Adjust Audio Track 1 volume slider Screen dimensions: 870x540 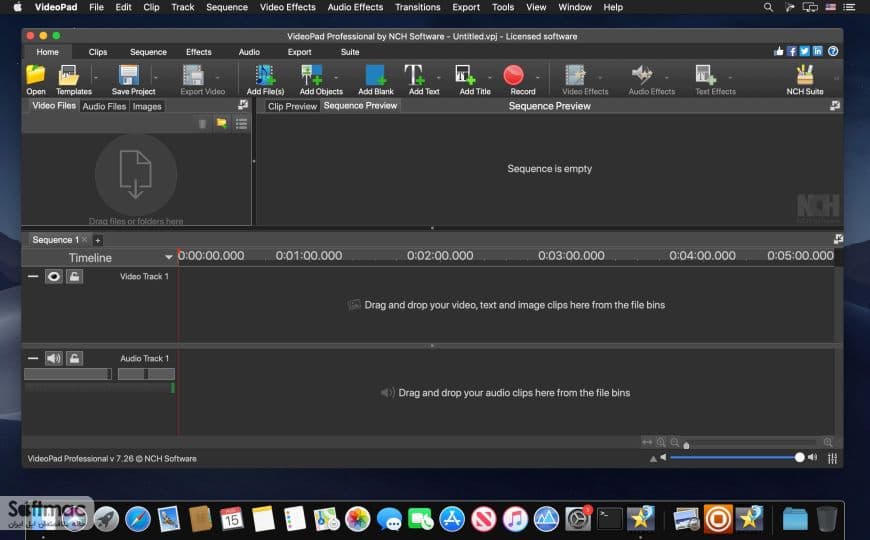[x=68, y=374]
